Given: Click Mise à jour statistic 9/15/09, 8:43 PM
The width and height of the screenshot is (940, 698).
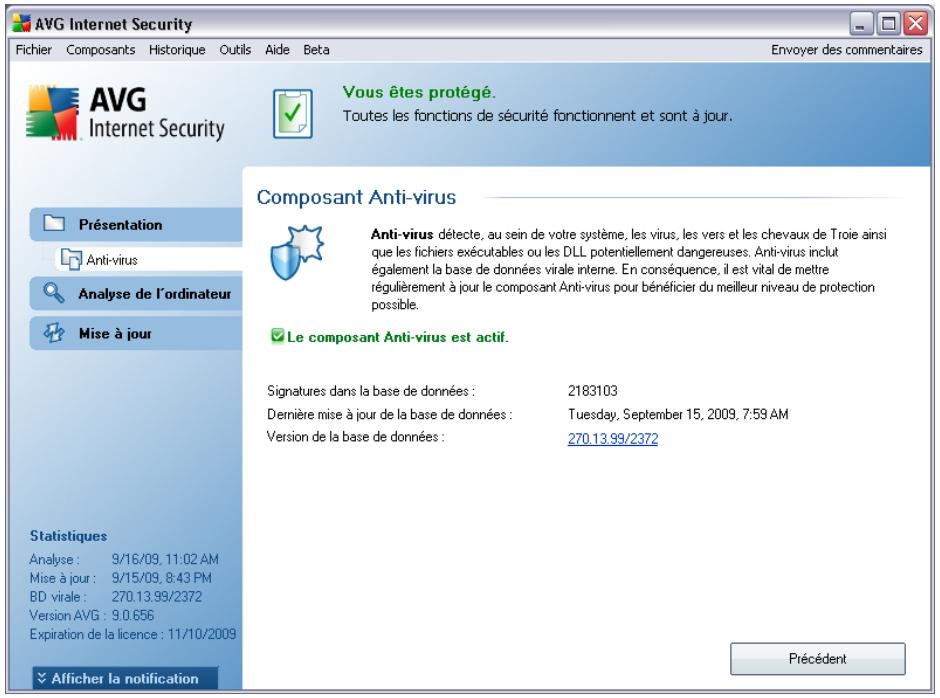Looking at the screenshot, I should click(x=161, y=578).
